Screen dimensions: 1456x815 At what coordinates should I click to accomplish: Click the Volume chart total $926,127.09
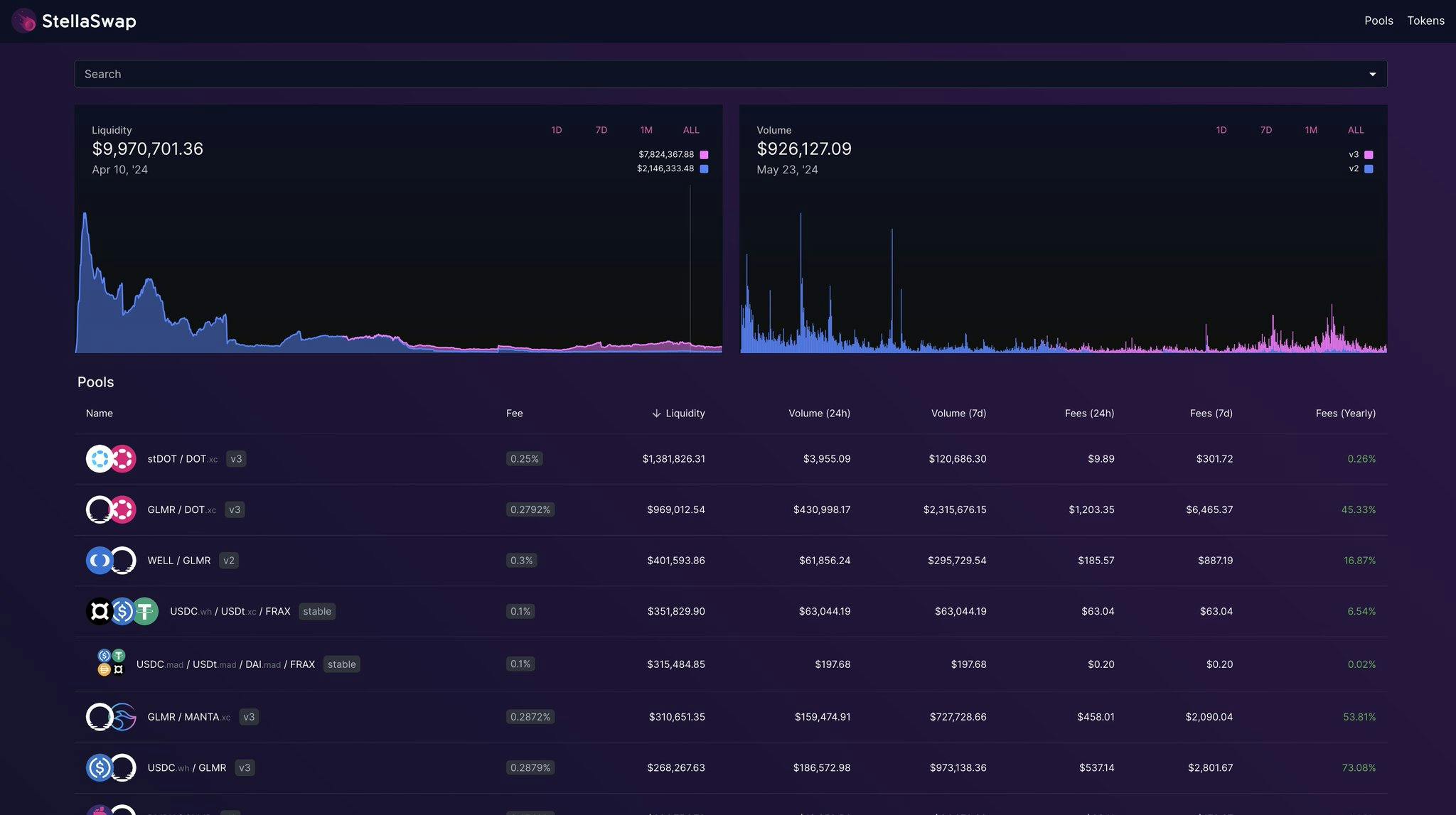coord(804,149)
